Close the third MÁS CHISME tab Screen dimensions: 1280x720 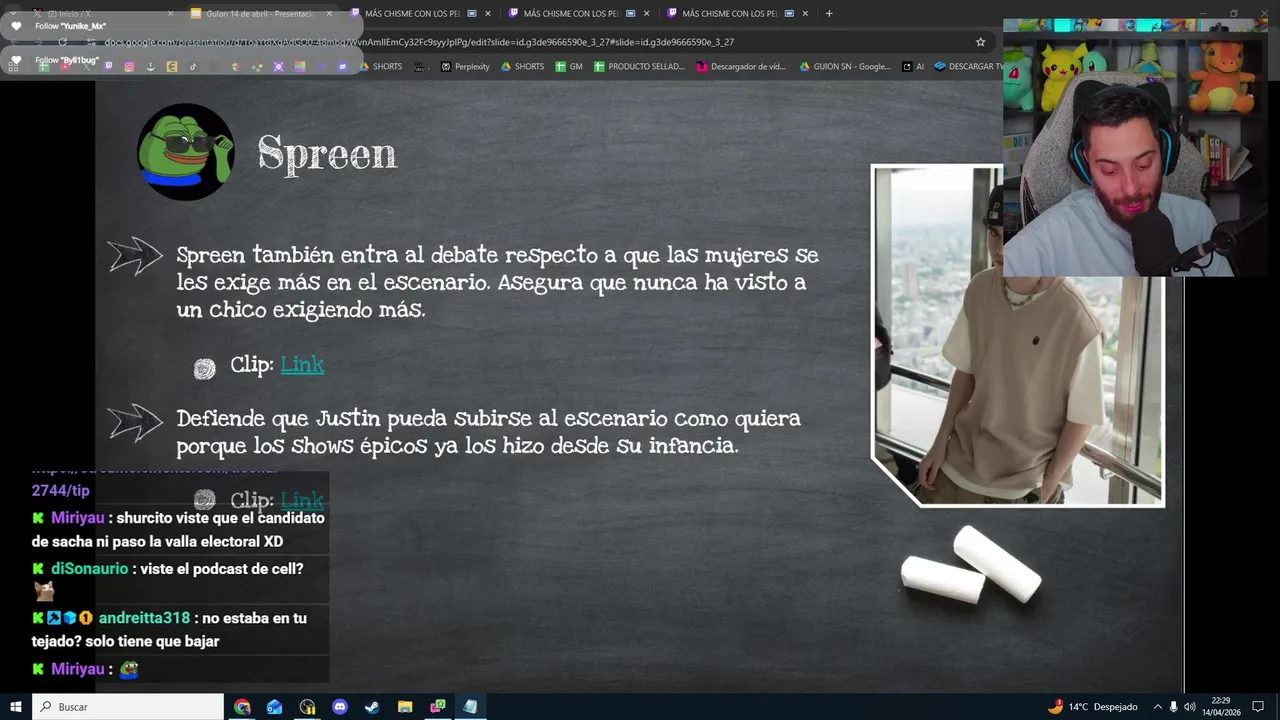[805, 13]
